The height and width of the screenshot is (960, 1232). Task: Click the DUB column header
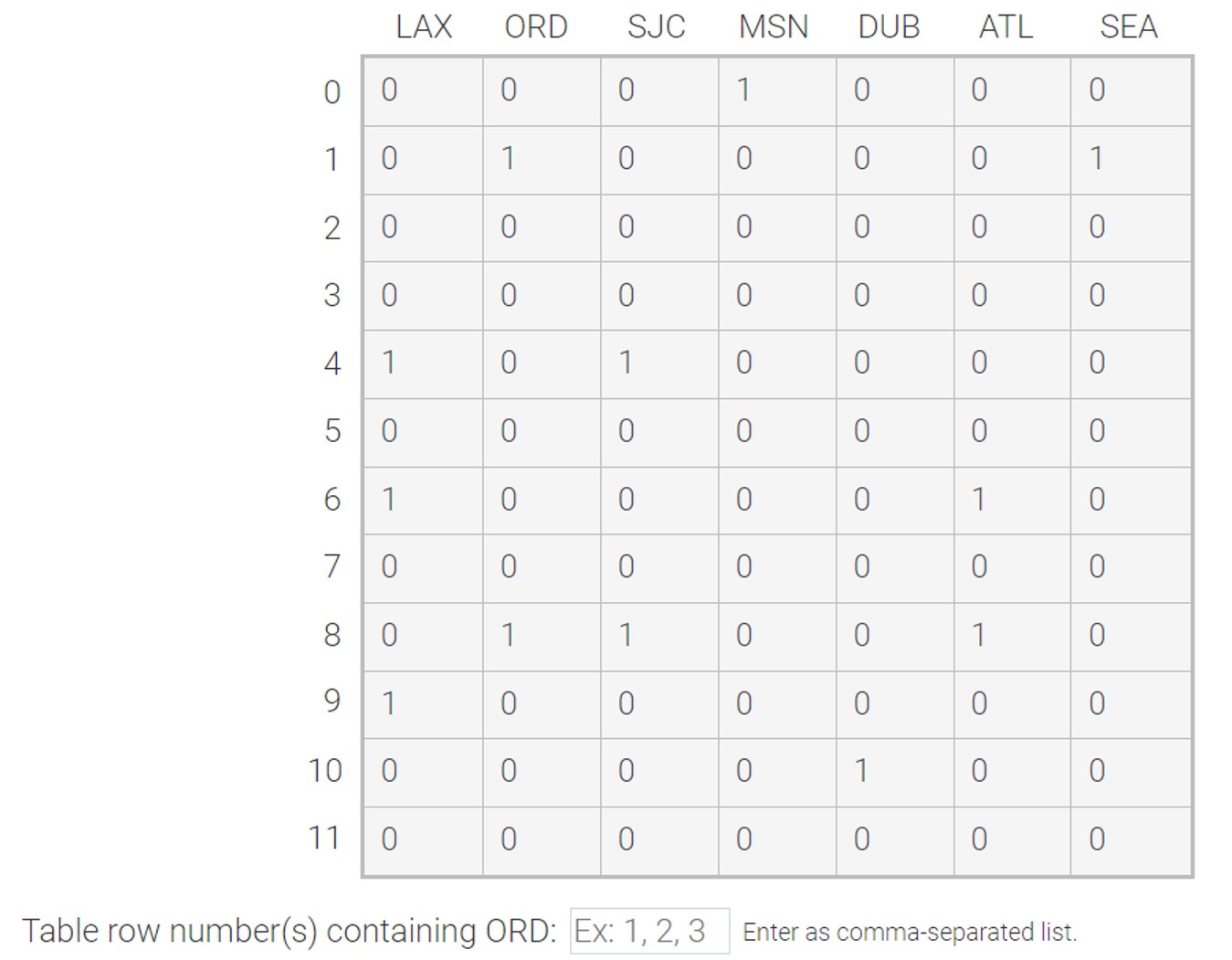click(x=889, y=26)
